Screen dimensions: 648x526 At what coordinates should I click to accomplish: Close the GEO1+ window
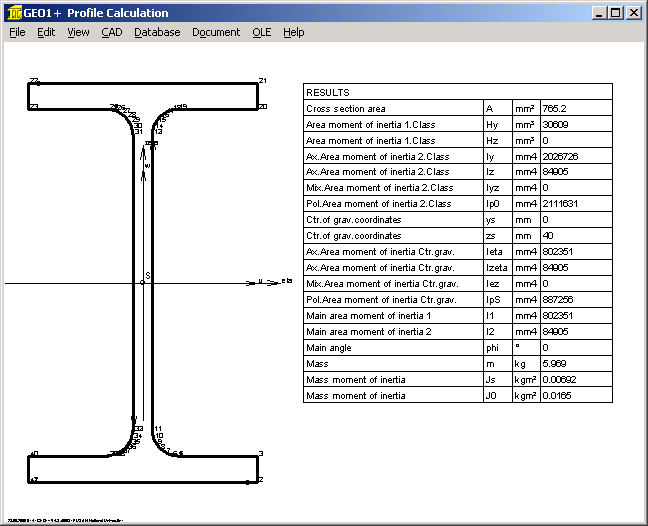(x=633, y=13)
